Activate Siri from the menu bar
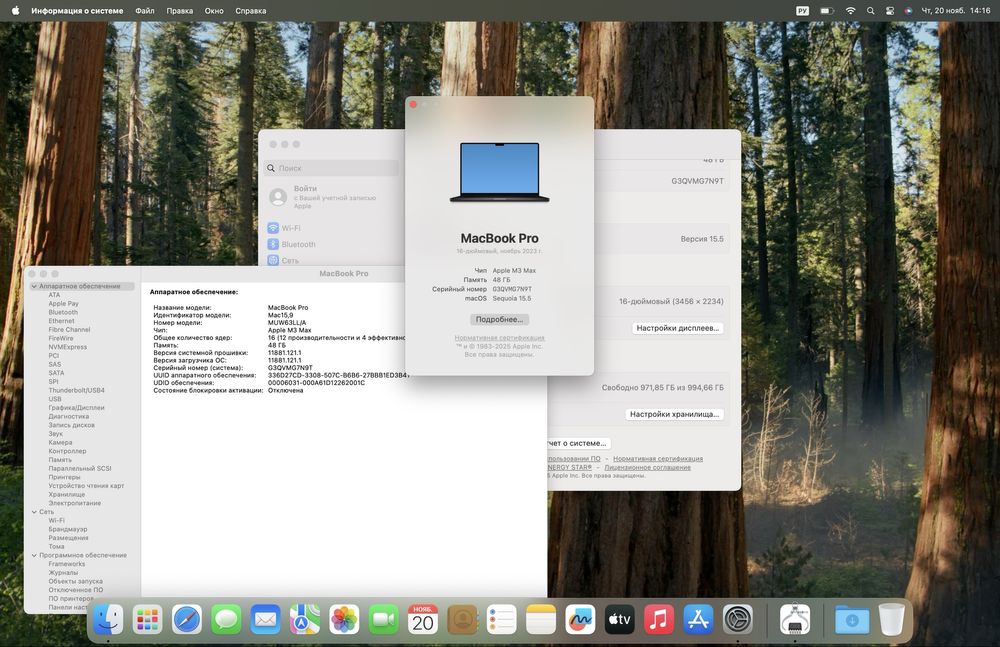This screenshot has width=1000, height=647. [x=909, y=10]
